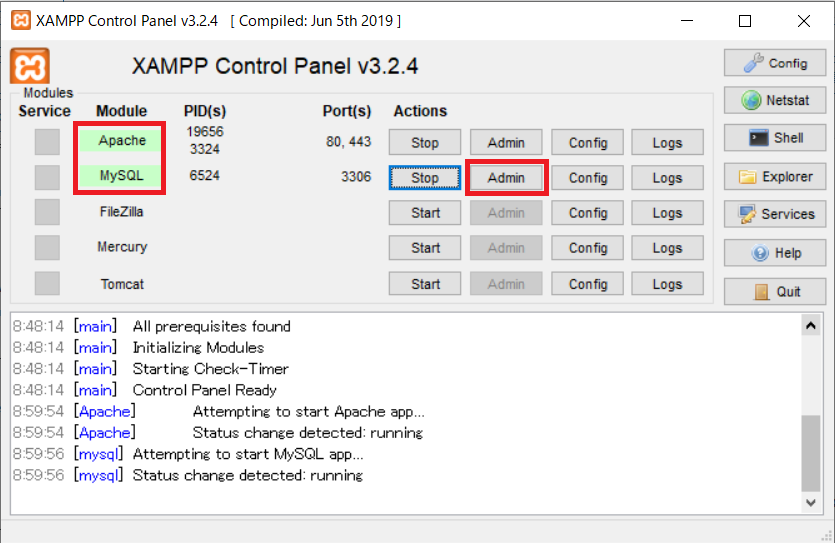Toggle FileZilla service install checkbox
This screenshot has height=543, width=835.
pos(47,212)
